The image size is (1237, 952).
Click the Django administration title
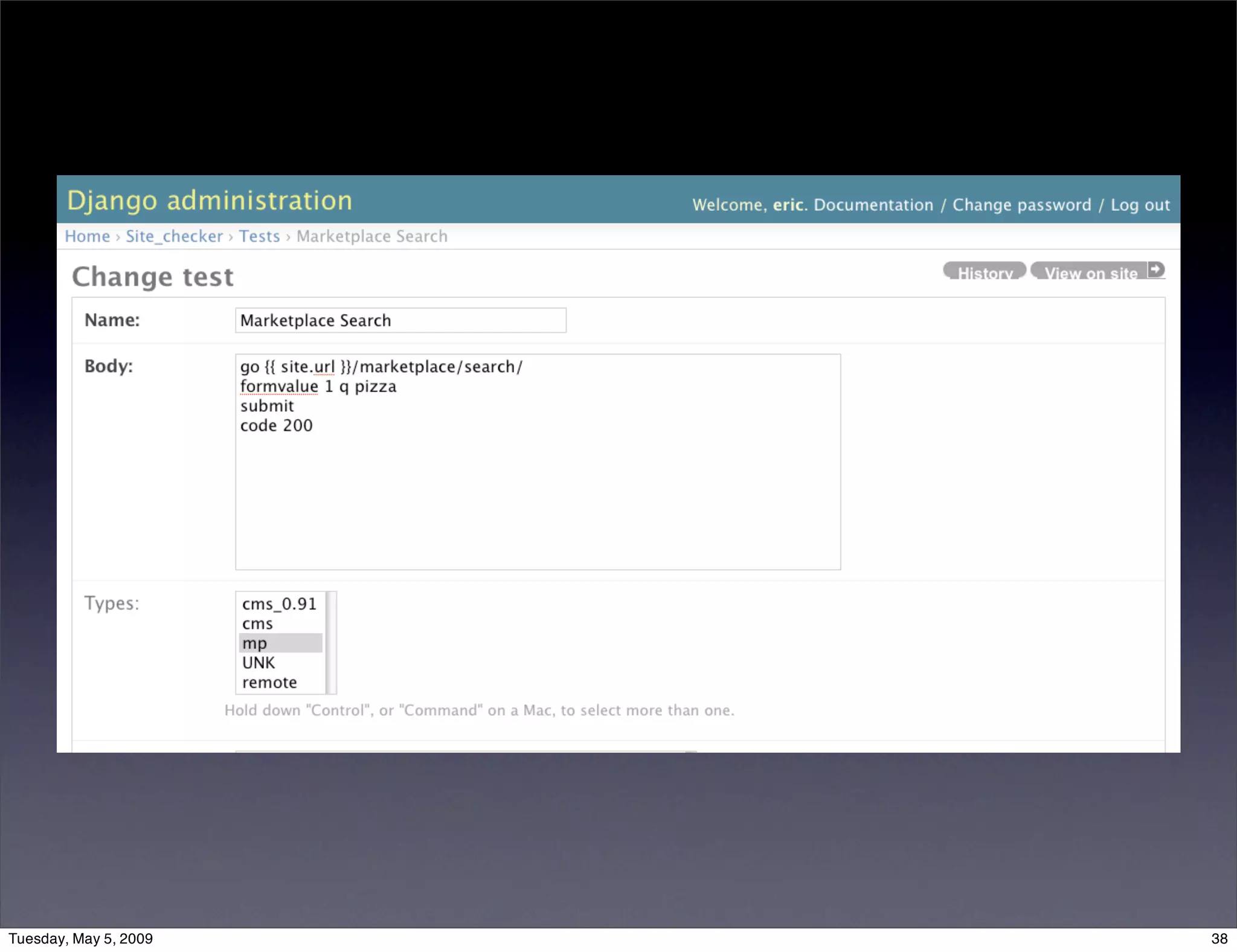(x=210, y=201)
